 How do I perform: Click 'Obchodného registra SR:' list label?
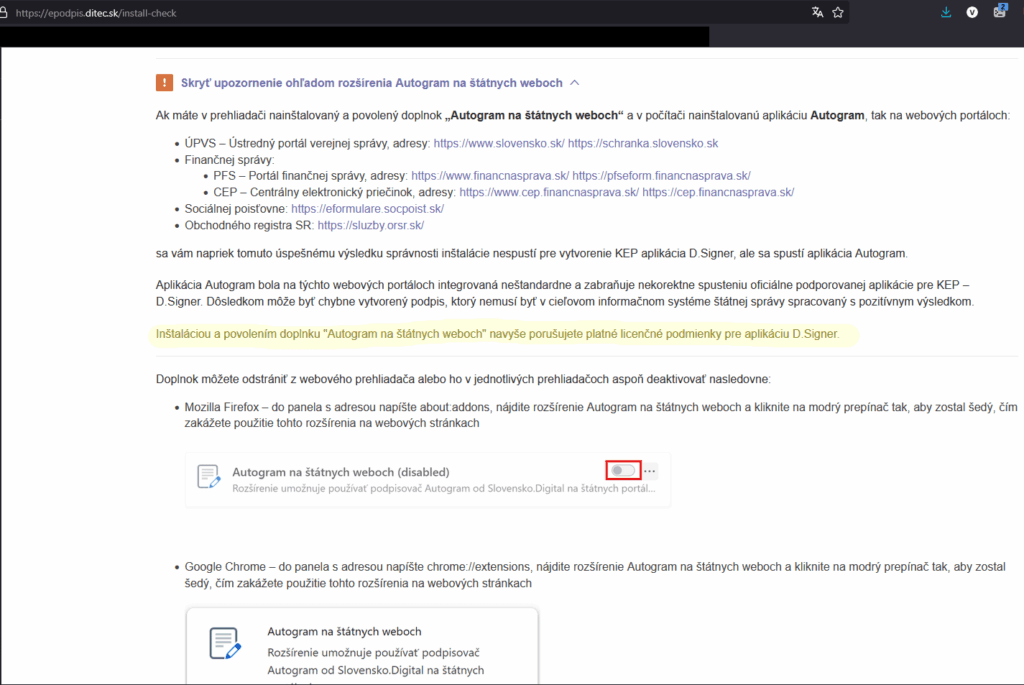pyautogui.click(x=249, y=225)
